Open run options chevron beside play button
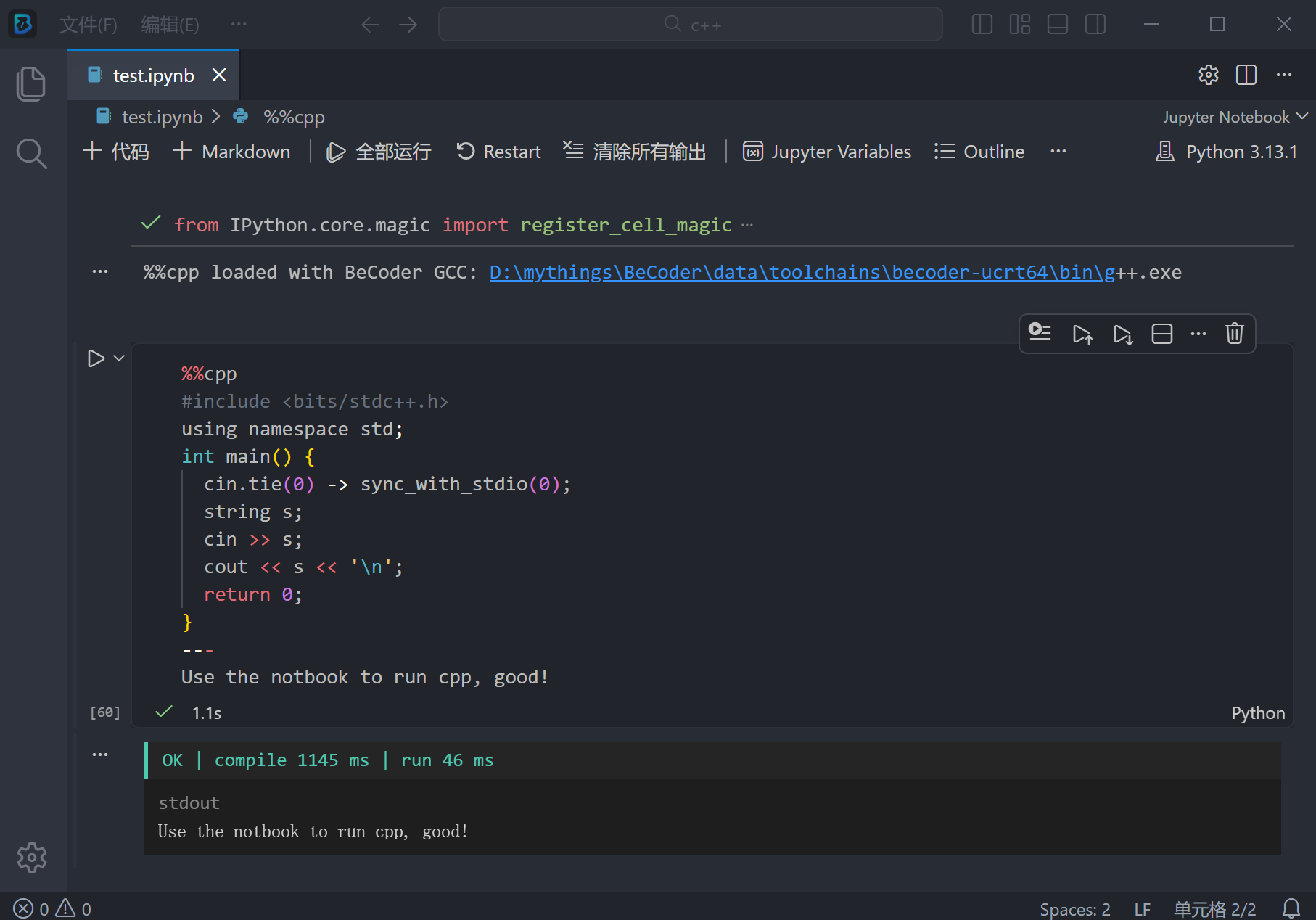1316x920 pixels. pos(120,358)
